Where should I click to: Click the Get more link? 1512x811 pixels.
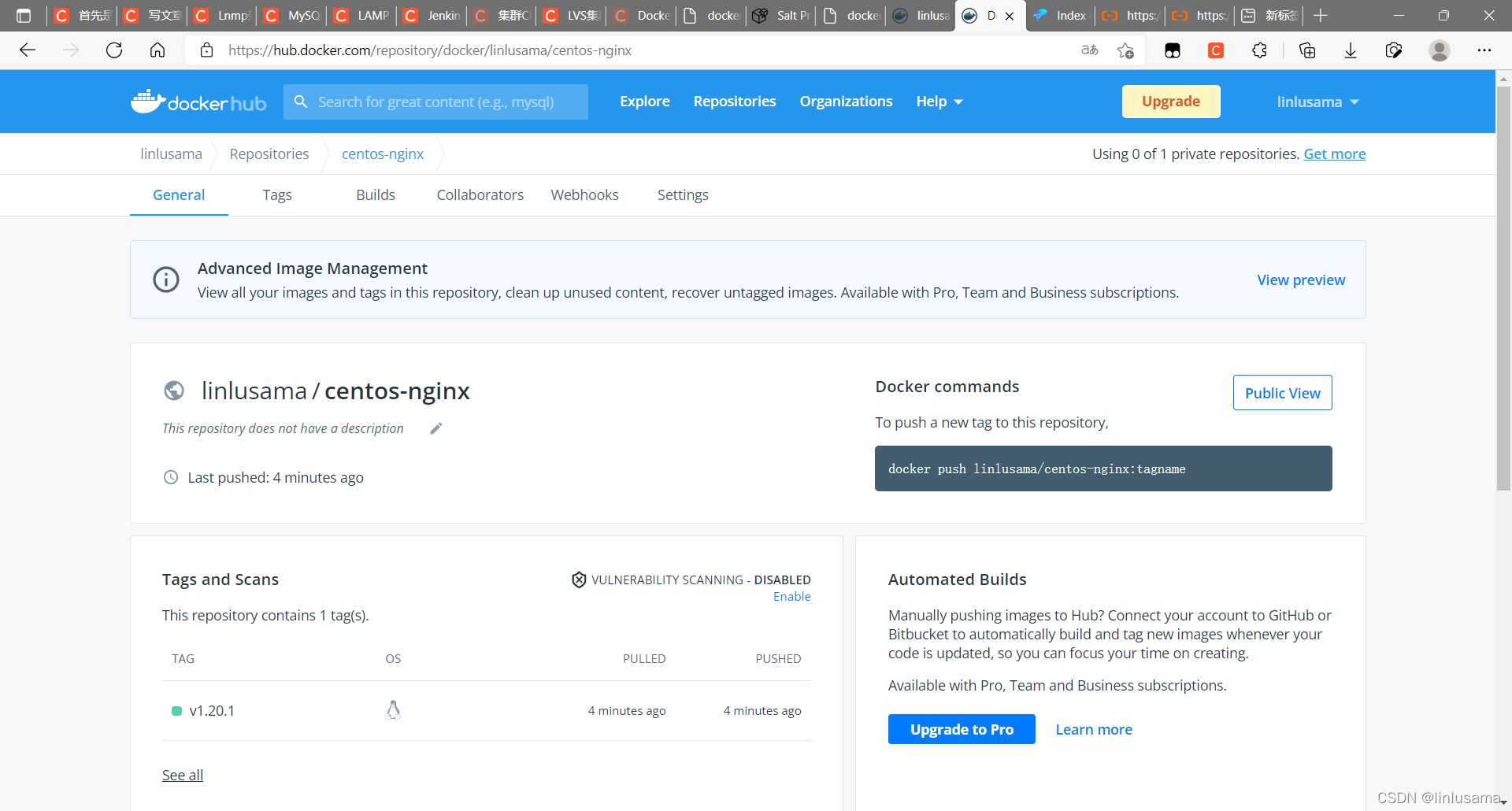[x=1335, y=154]
